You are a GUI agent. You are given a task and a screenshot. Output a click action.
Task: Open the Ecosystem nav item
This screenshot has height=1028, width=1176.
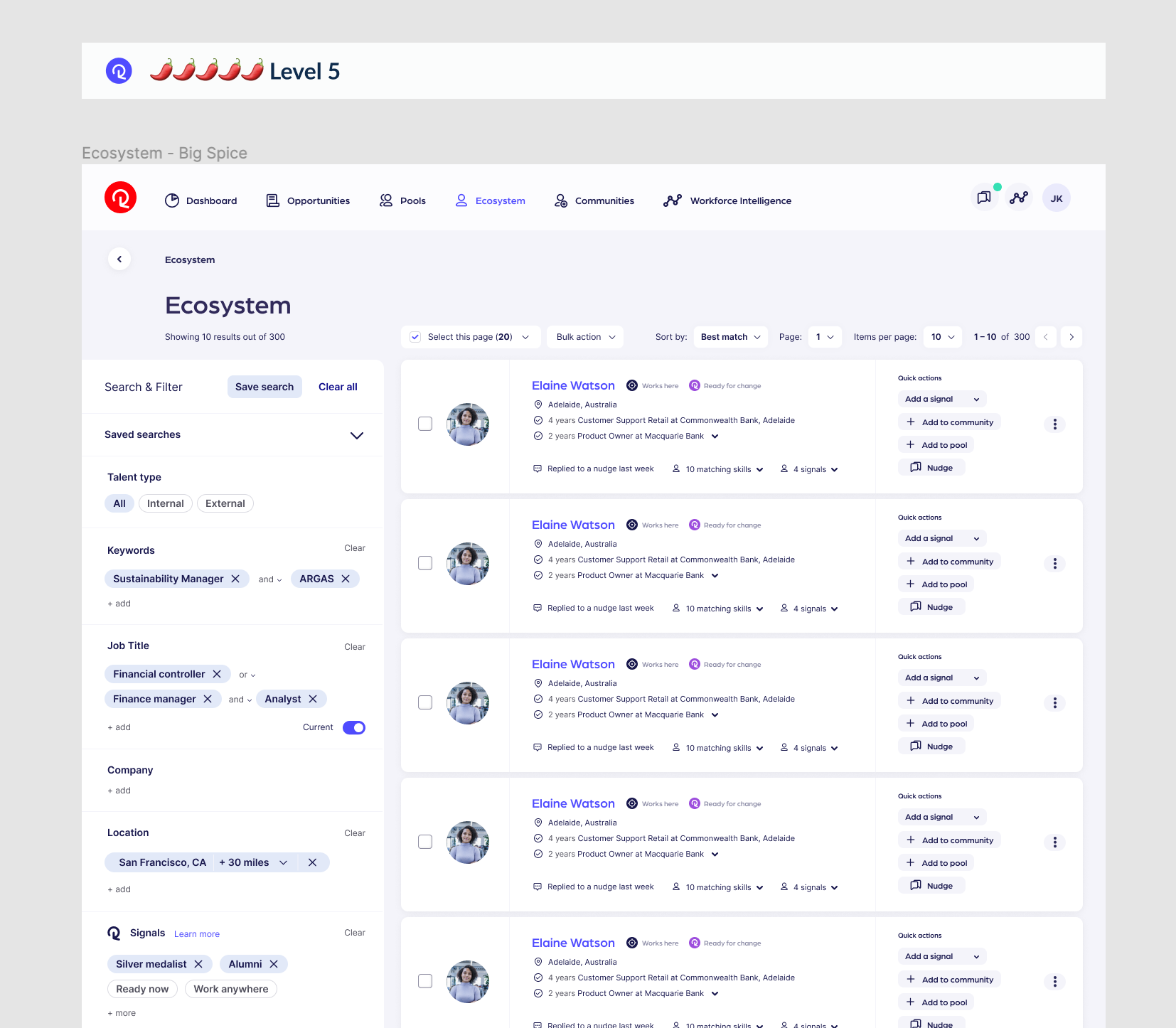click(x=491, y=200)
